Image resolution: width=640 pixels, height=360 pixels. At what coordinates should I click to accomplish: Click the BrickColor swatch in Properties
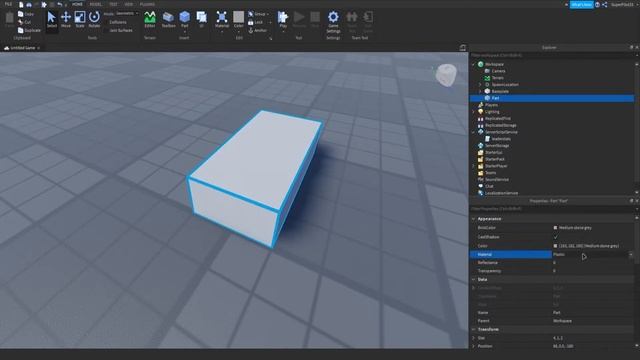[x=555, y=228]
